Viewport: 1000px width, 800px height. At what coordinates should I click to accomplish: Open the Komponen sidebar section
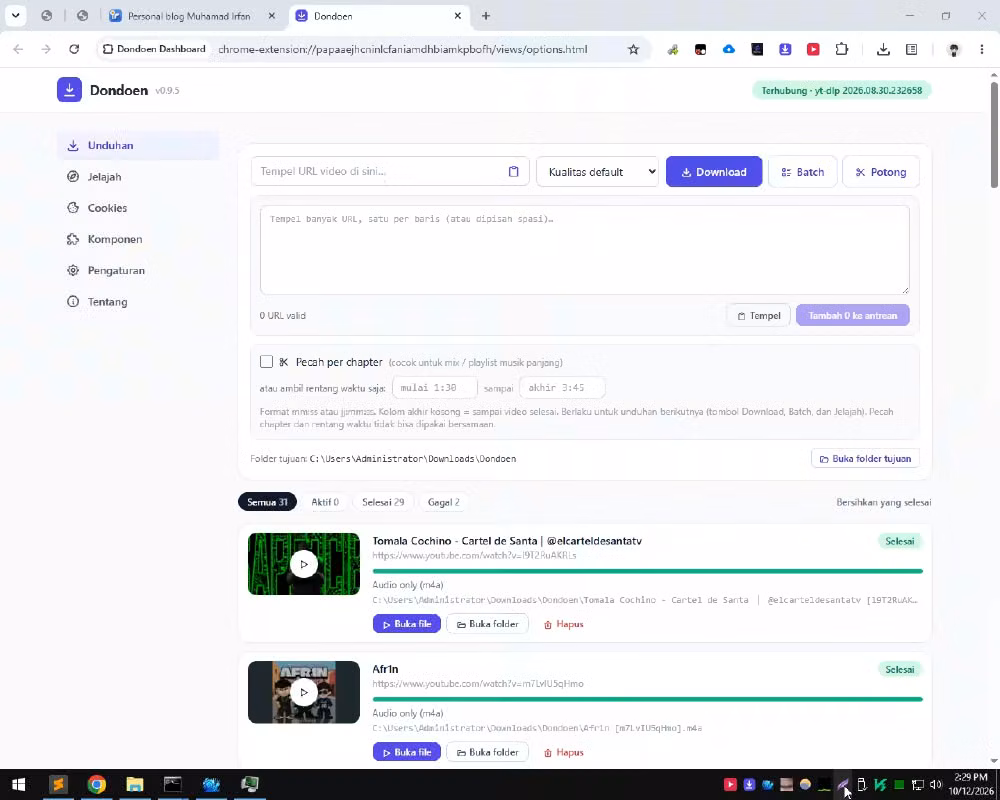138,239
